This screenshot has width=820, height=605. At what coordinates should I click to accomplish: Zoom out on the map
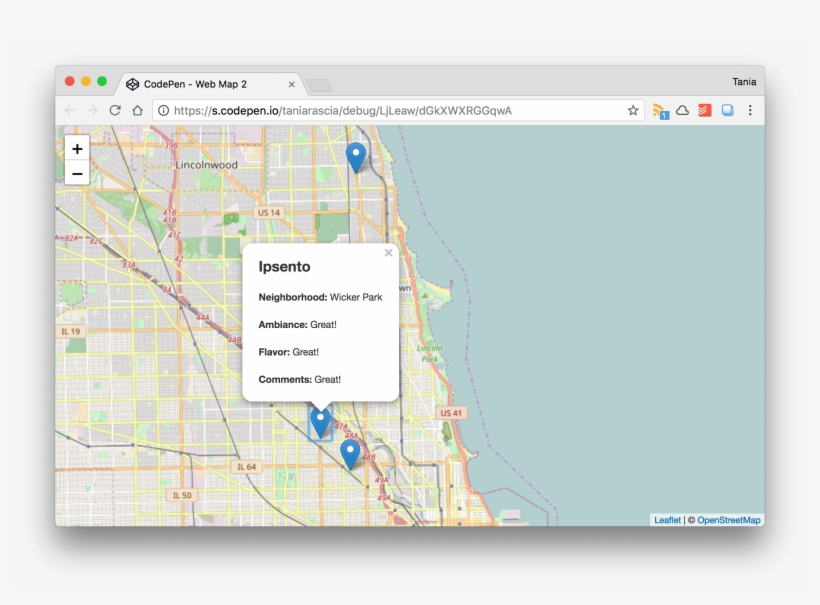coord(77,173)
